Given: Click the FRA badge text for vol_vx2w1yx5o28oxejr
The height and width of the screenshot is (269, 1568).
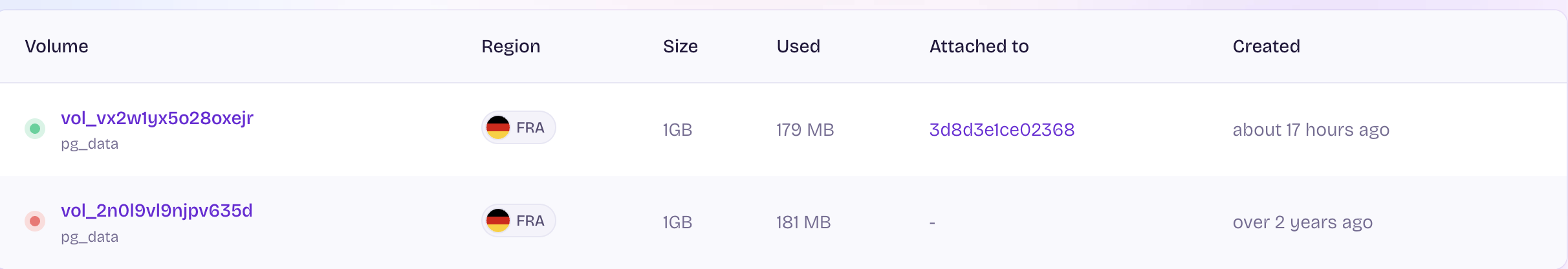Looking at the screenshot, I should coord(530,128).
